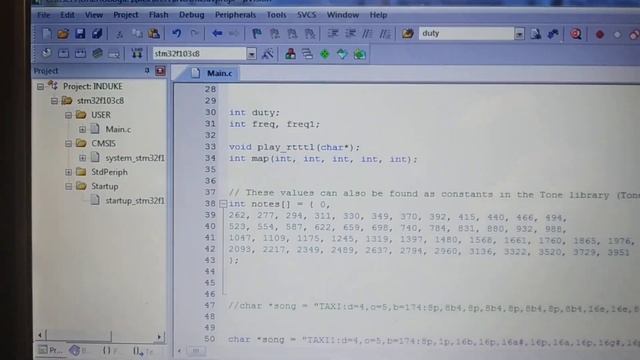Collapse the USER folder
The width and height of the screenshot is (640, 360).
[x=69, y=115]
